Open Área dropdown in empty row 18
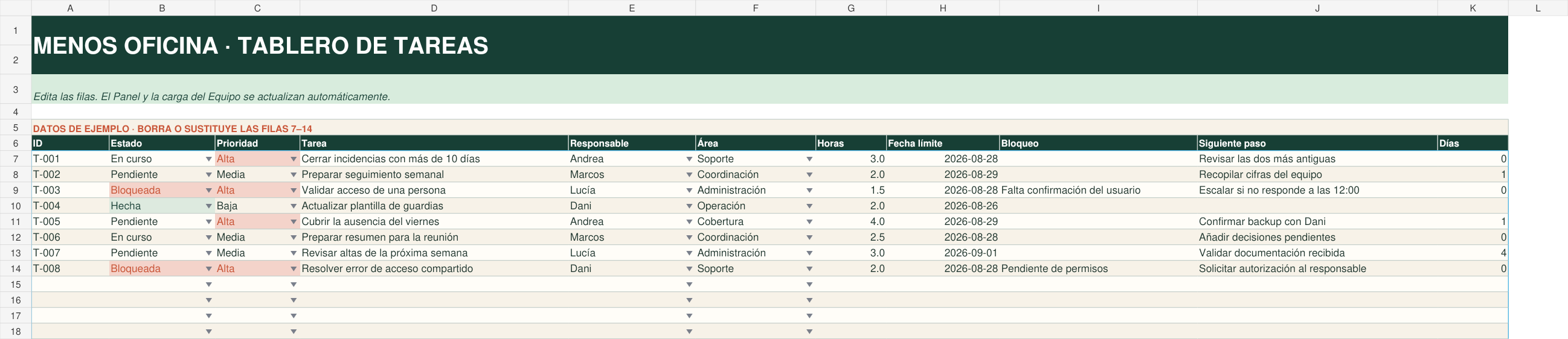This screenshot has width=1568, height=339. (809, 332)
